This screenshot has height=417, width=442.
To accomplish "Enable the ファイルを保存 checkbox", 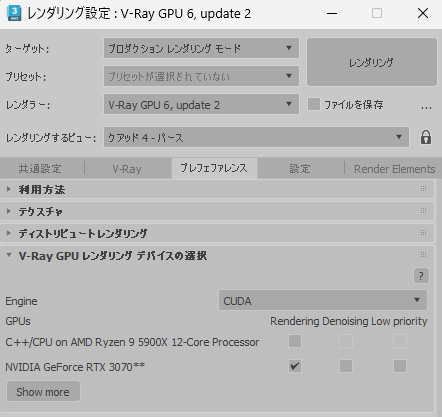I will click(x=314, y=104).
